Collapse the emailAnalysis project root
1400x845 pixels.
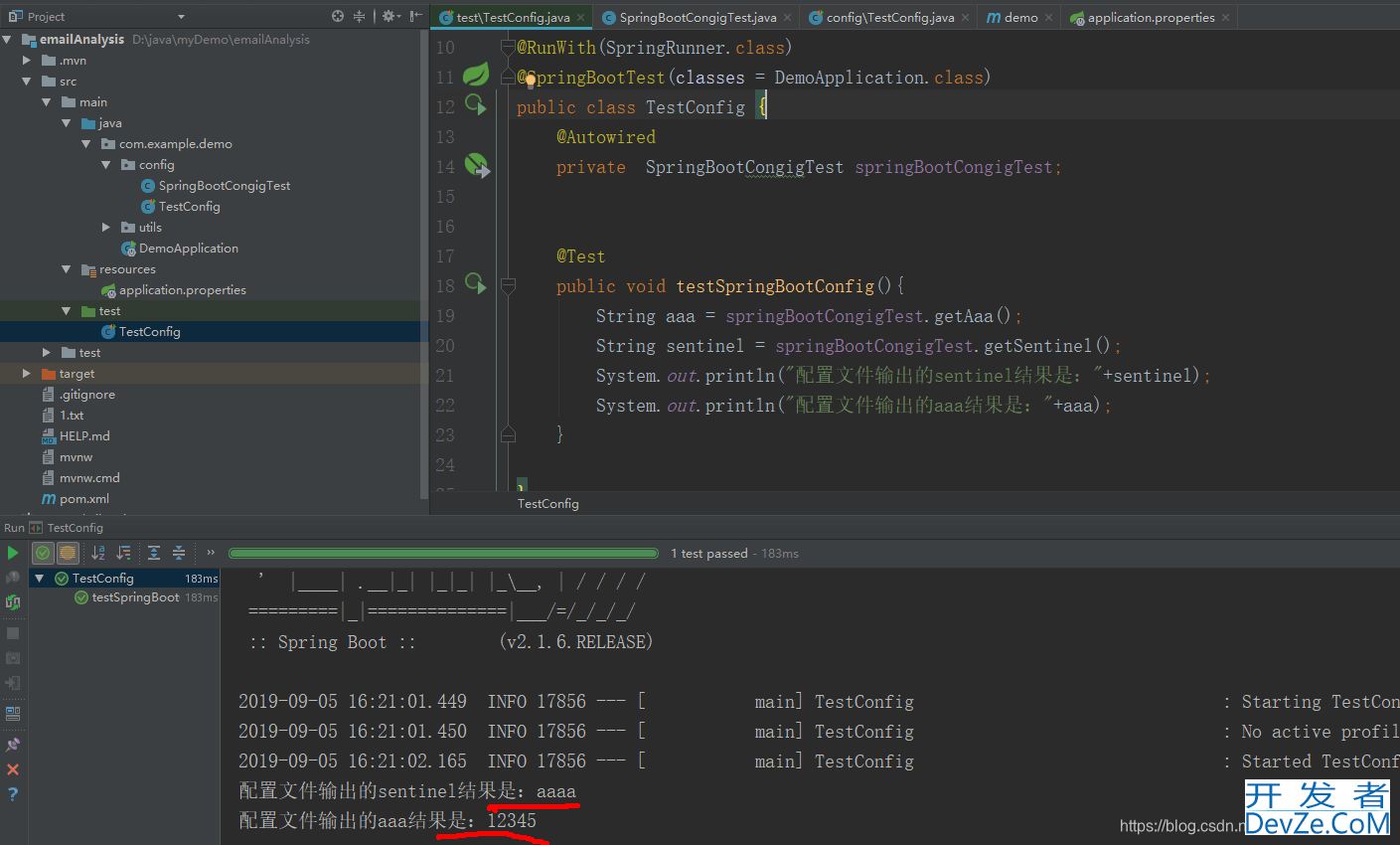(x=7, y=40)
